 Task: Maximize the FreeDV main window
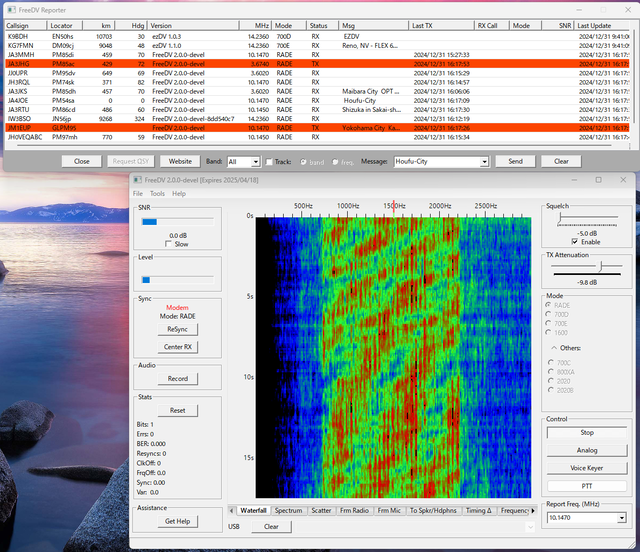pos(598,180)
